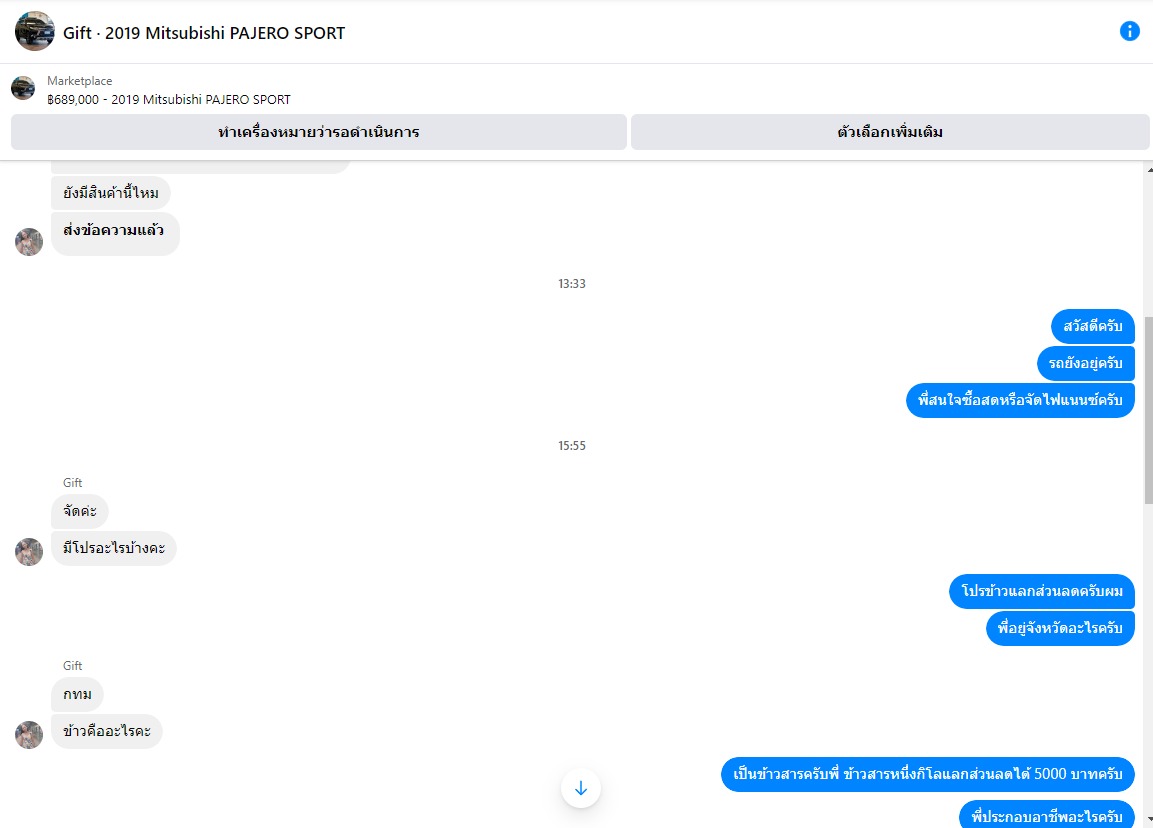The height and width of the screenshot is (828, 1153).
Task: Open the Marketplace listing car thumbnail
Action: coord(23,88)
